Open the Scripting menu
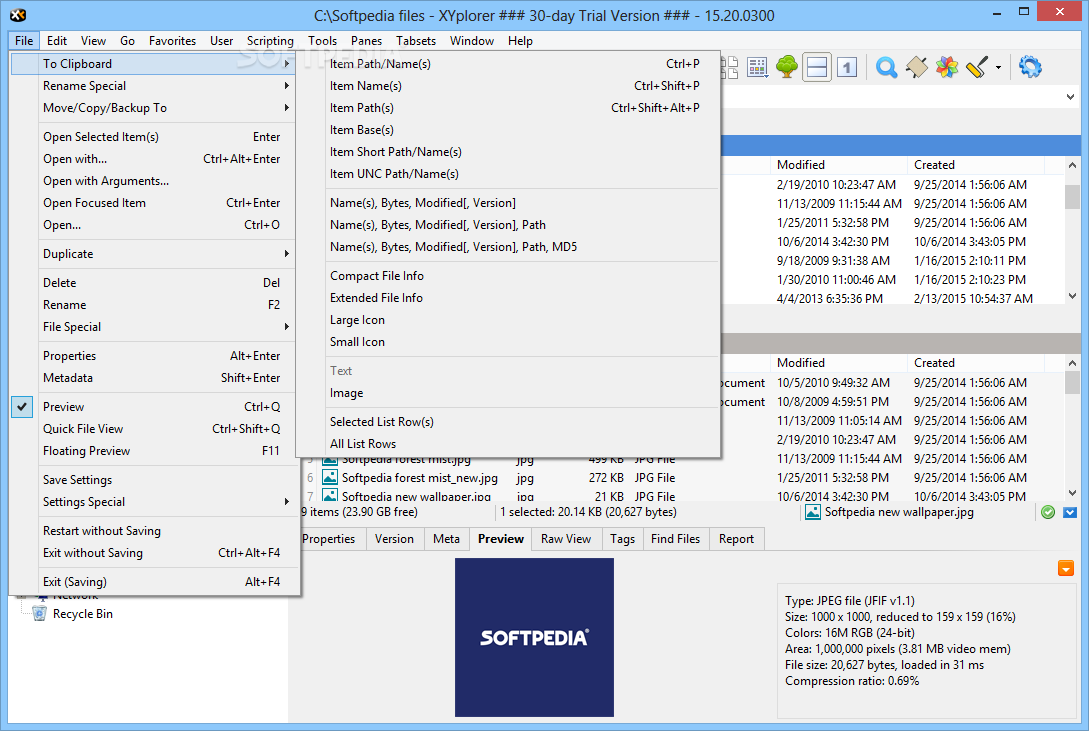This screenshot has width=1089, height=731. coord(270,41)
